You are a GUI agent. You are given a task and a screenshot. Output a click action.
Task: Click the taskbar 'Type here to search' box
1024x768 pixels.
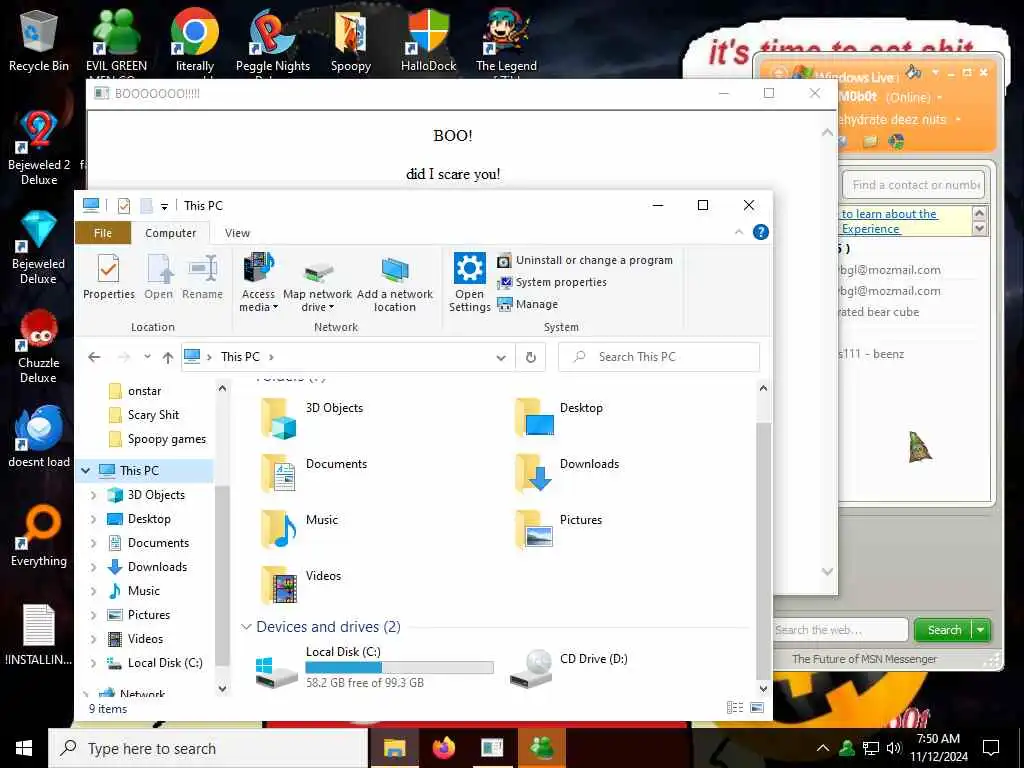coord(208,748)
